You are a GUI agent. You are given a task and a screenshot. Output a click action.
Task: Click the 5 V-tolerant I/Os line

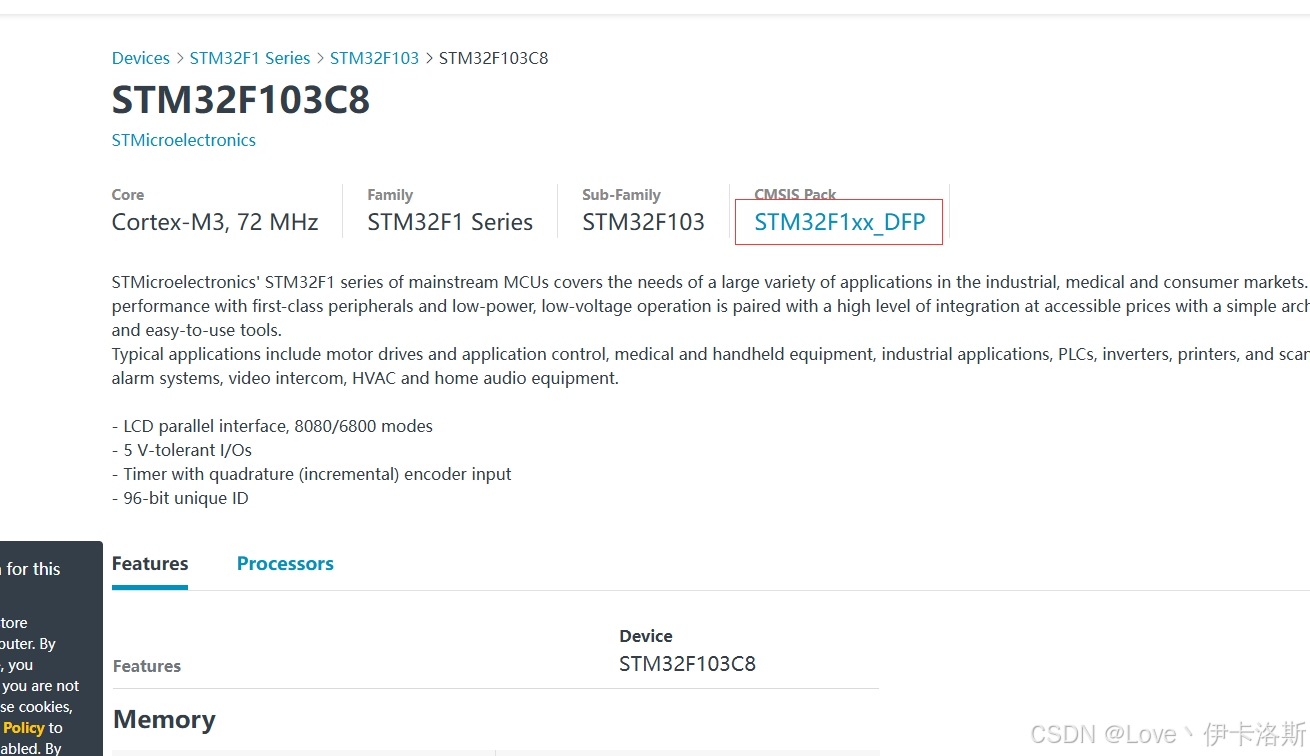click(182, 450)
